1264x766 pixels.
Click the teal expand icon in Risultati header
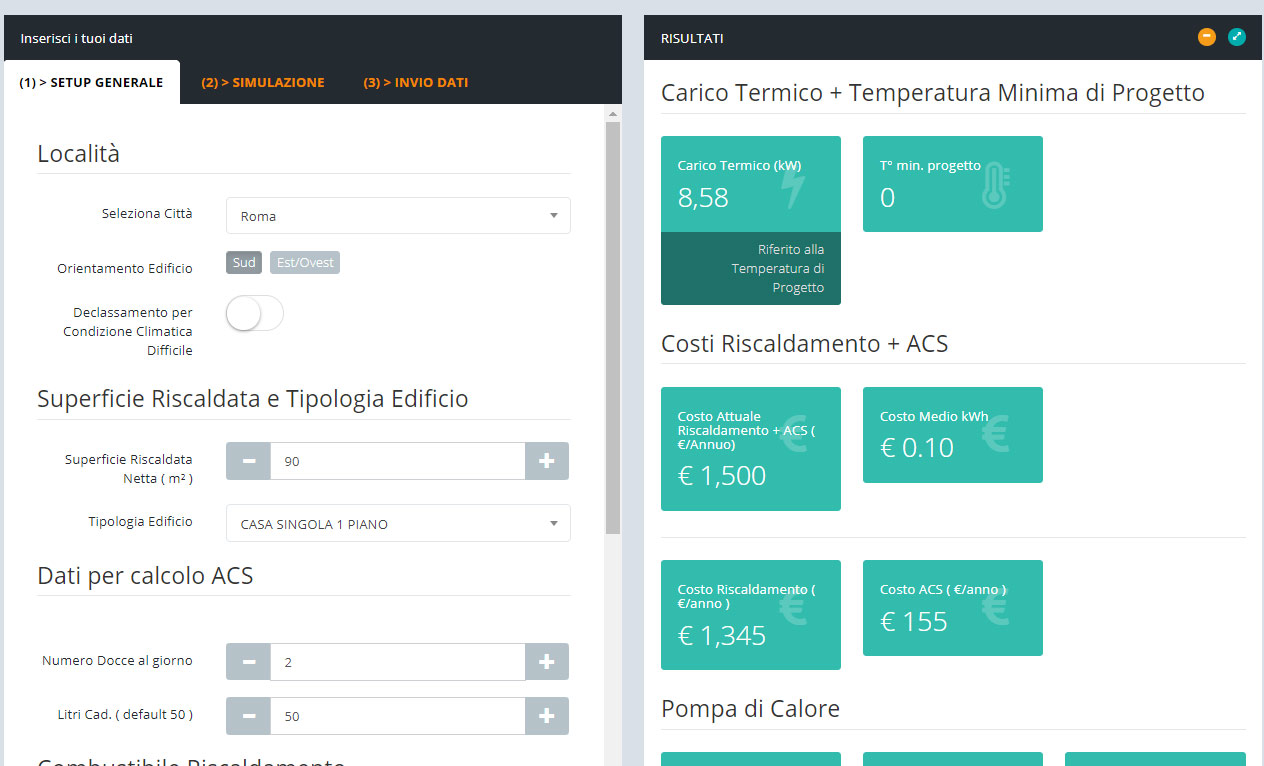[1237, 38]
